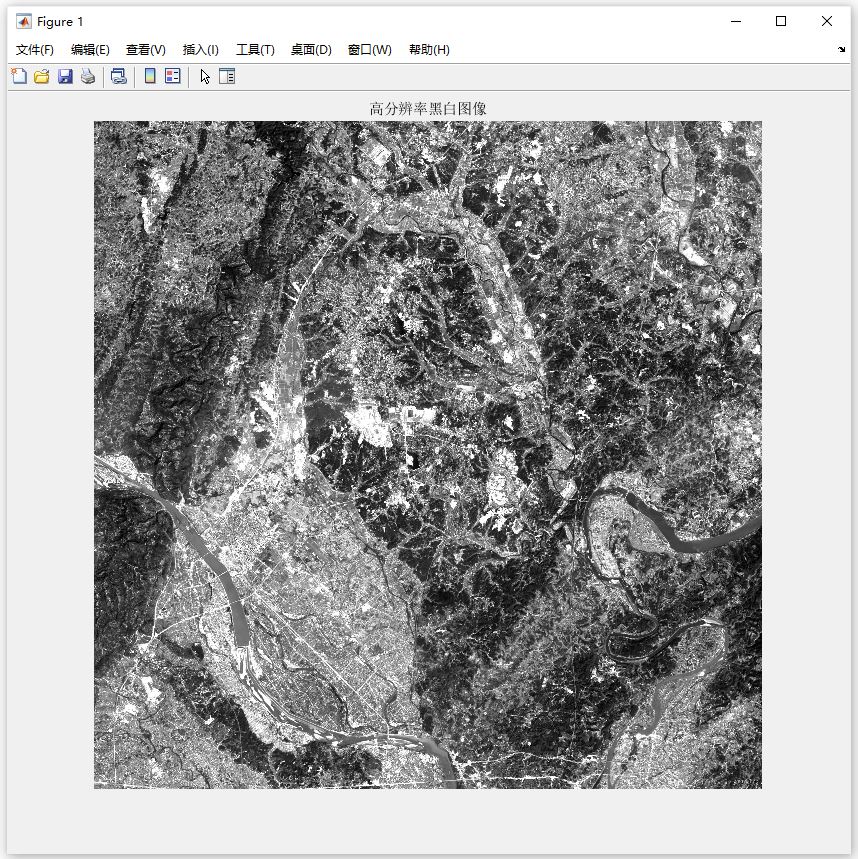
Task: Open the 窗口(W) menu
Action: coord(370,50)
